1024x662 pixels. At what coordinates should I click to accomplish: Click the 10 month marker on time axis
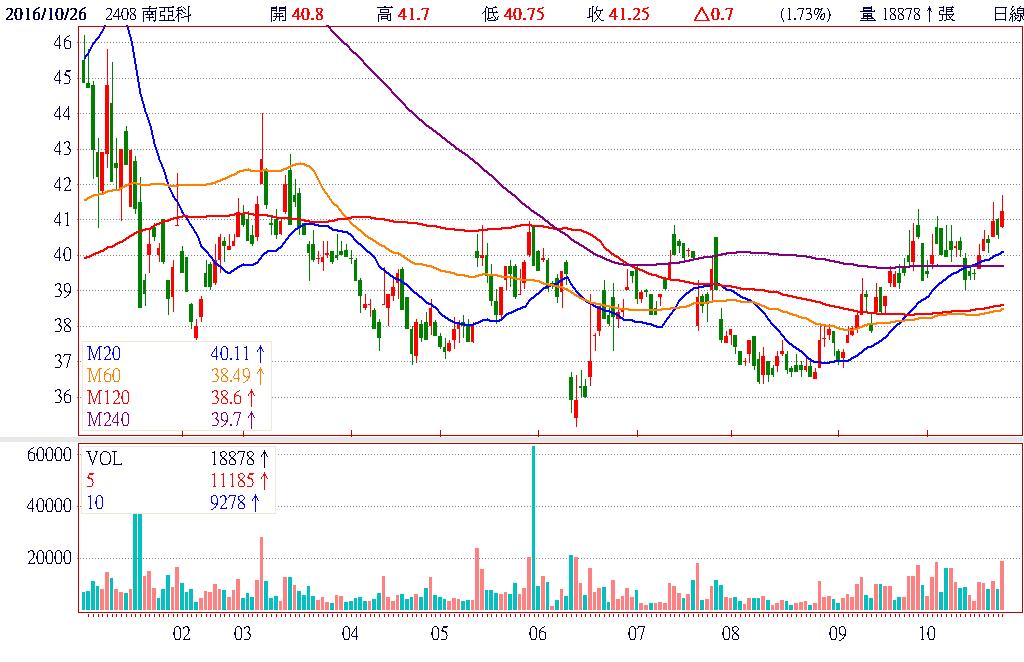[926, 634]
